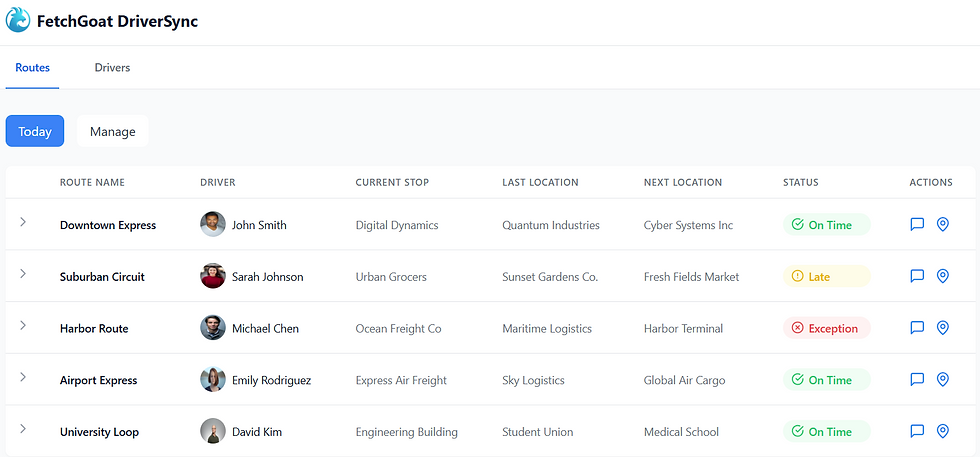Open message for Downtown Express route
The width and height of the screenshot is (980, 457).
point(917,225)
